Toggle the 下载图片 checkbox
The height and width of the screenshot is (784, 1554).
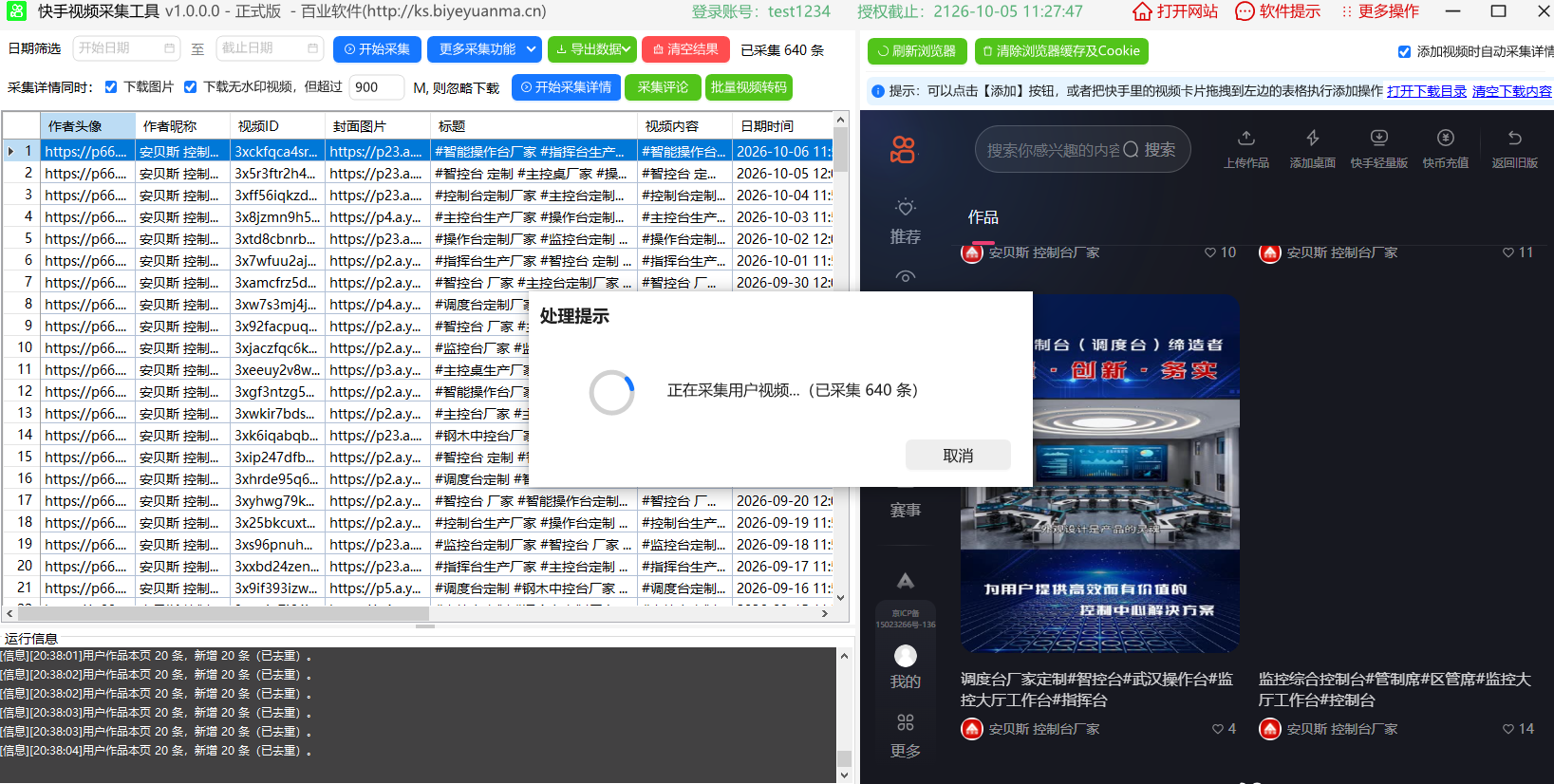[x=111, y=87]
